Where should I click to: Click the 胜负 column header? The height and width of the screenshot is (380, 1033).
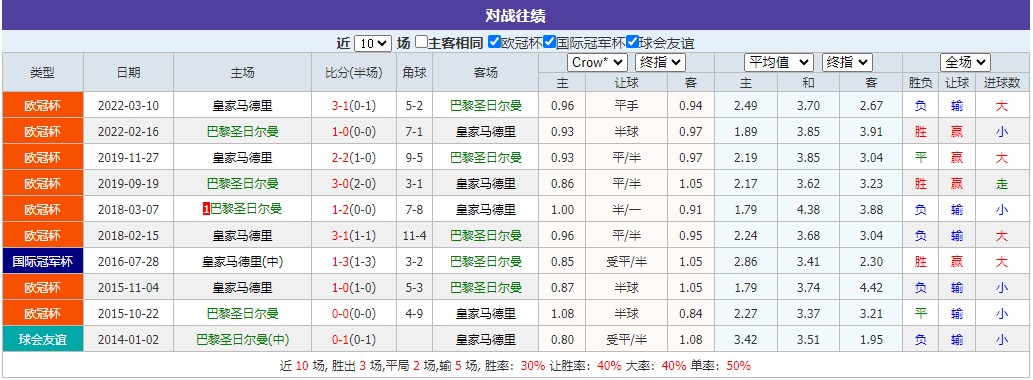pyautogui.click(x=920, y=82)
